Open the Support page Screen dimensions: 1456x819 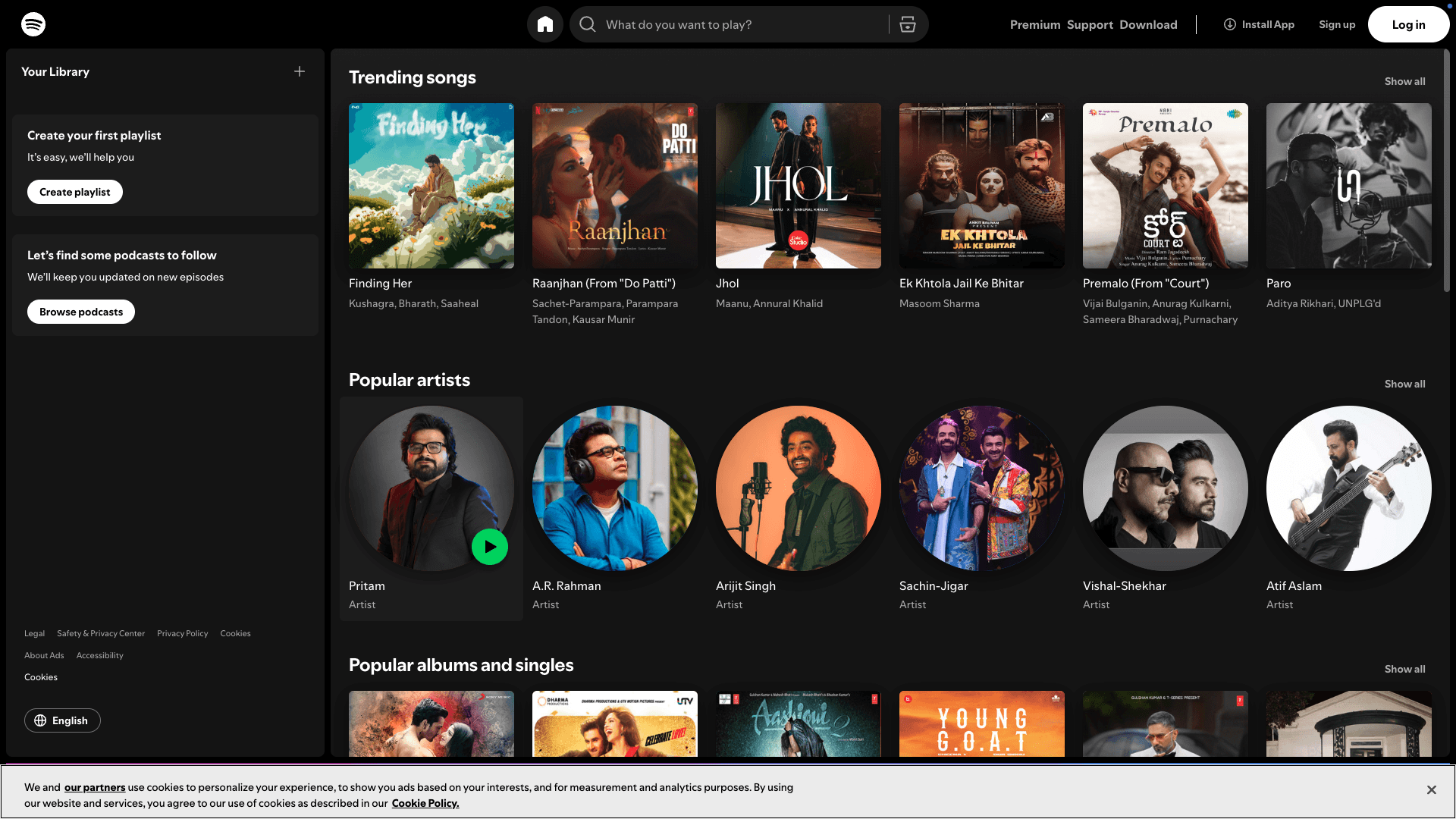(1090, 24)
